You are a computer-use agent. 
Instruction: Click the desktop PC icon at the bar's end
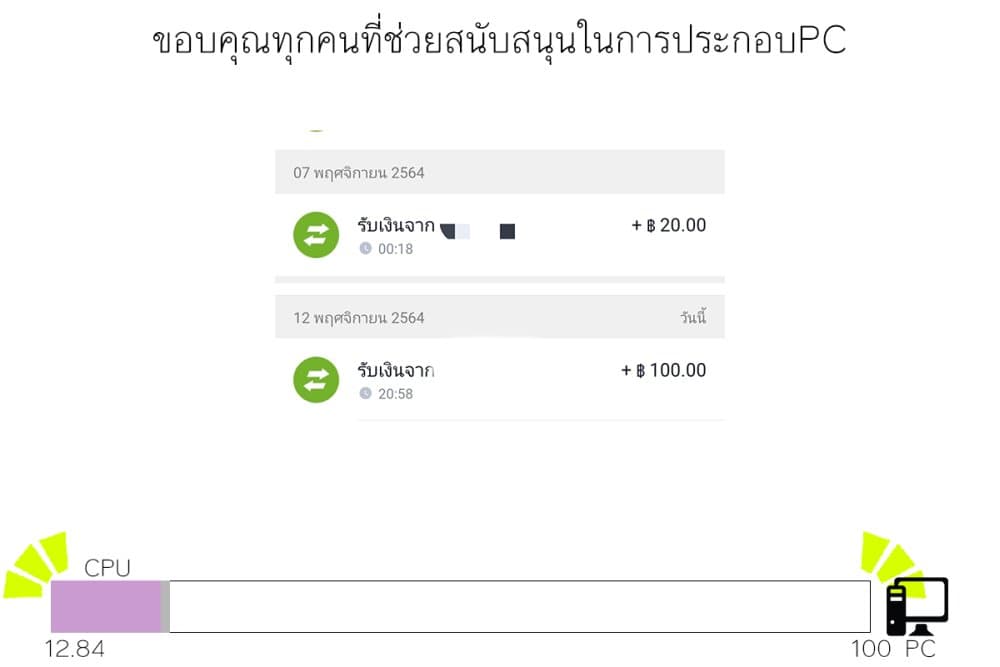(917, 606)
